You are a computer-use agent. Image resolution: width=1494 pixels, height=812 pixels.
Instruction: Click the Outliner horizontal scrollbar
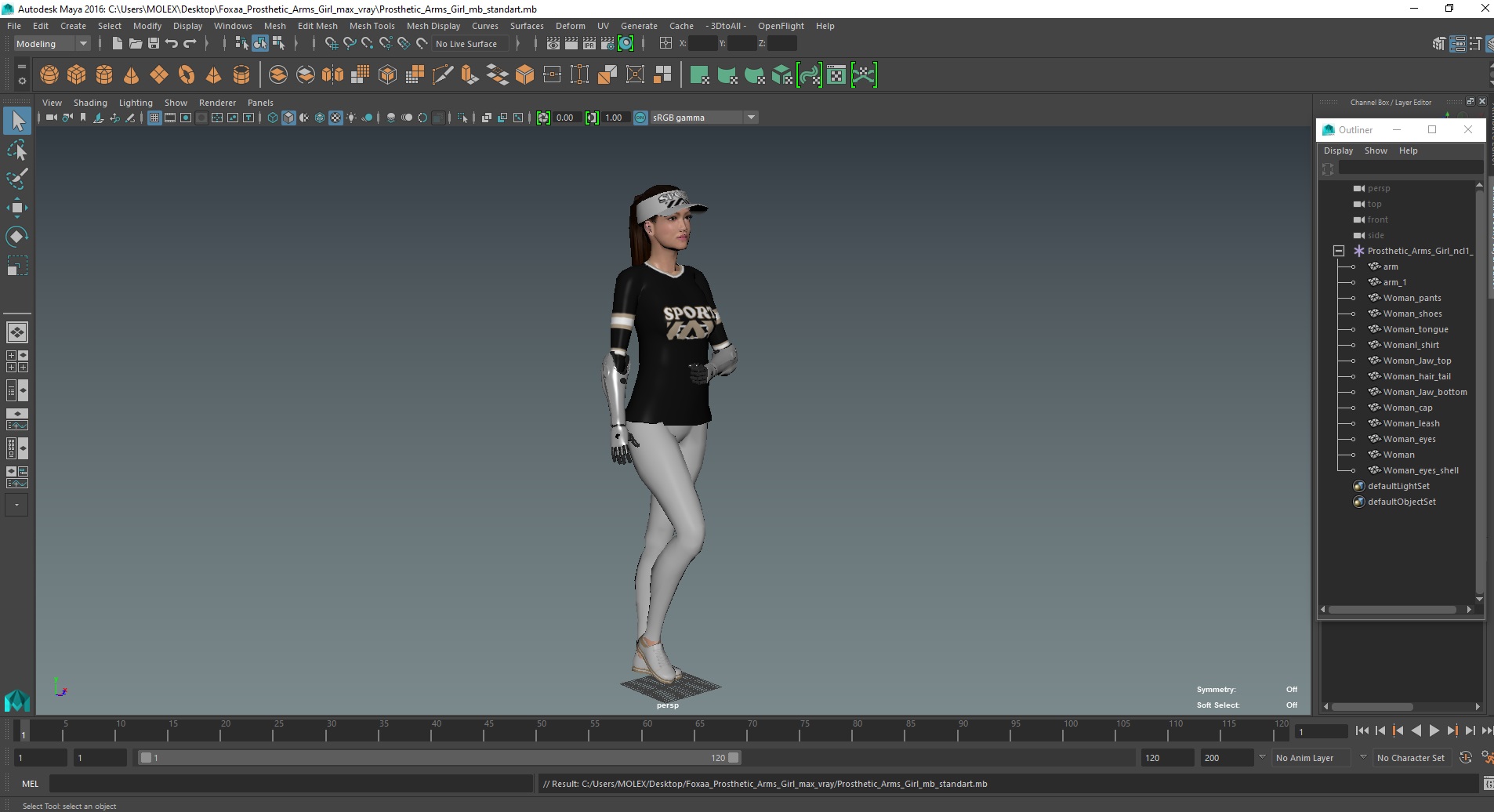[x=1392, y=609]
